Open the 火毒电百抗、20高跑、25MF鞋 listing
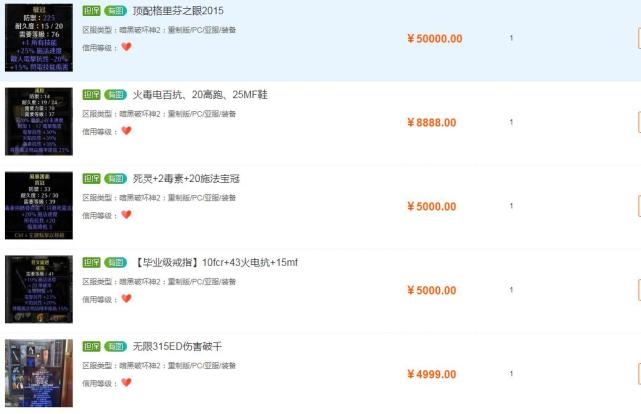Viewport: 641px width, 414px height. [200, 95]
